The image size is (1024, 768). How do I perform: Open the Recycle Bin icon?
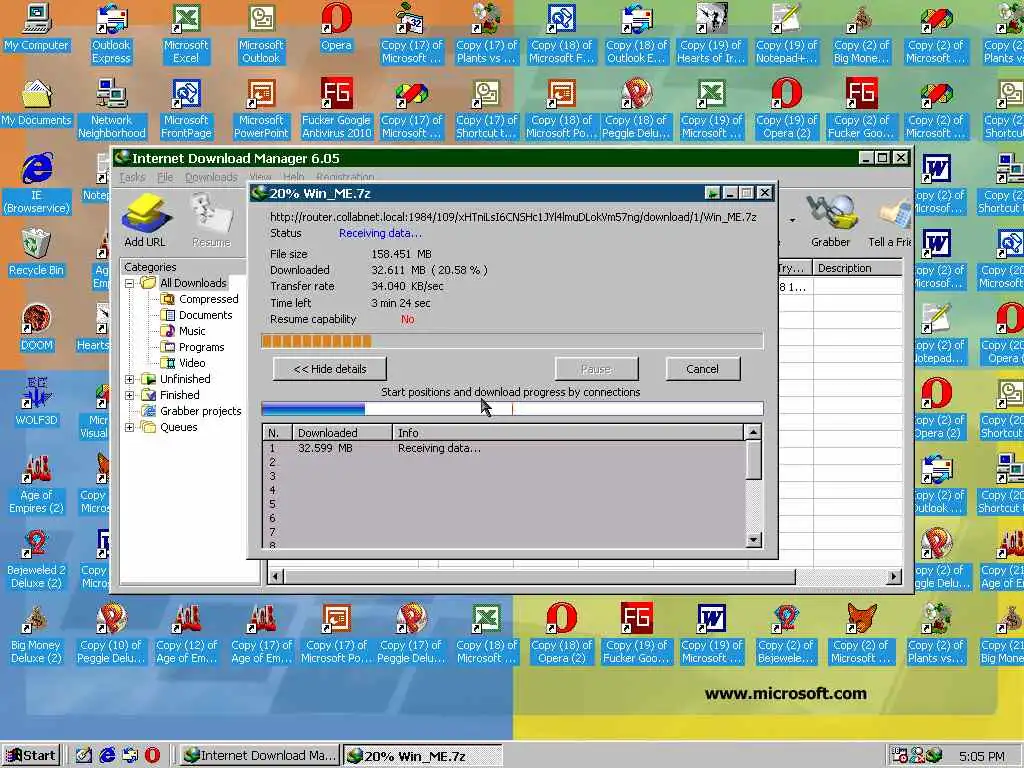[x=37, y=253]
